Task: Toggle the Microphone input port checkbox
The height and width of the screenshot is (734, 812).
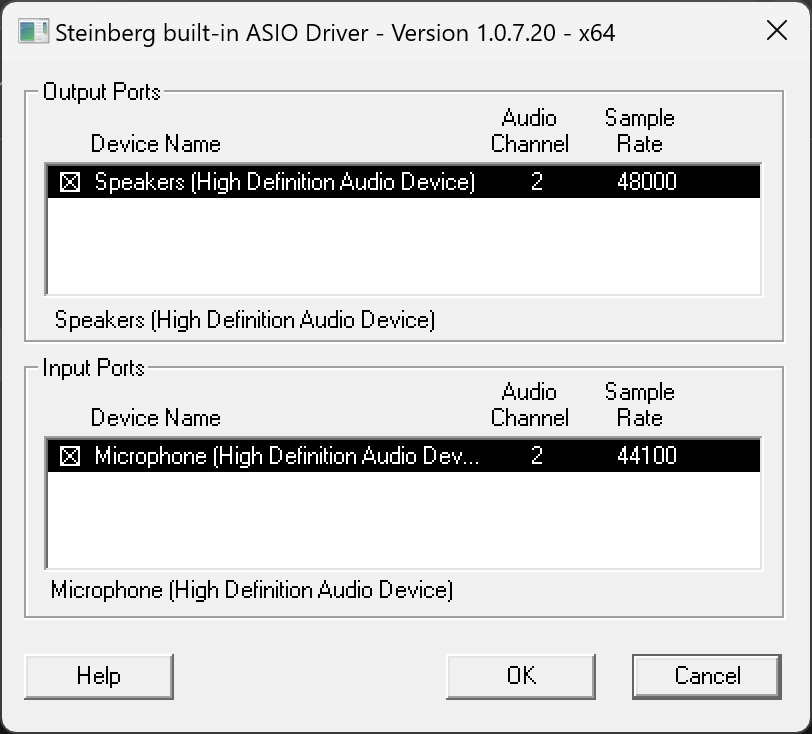Action: [x=70, y=457]
